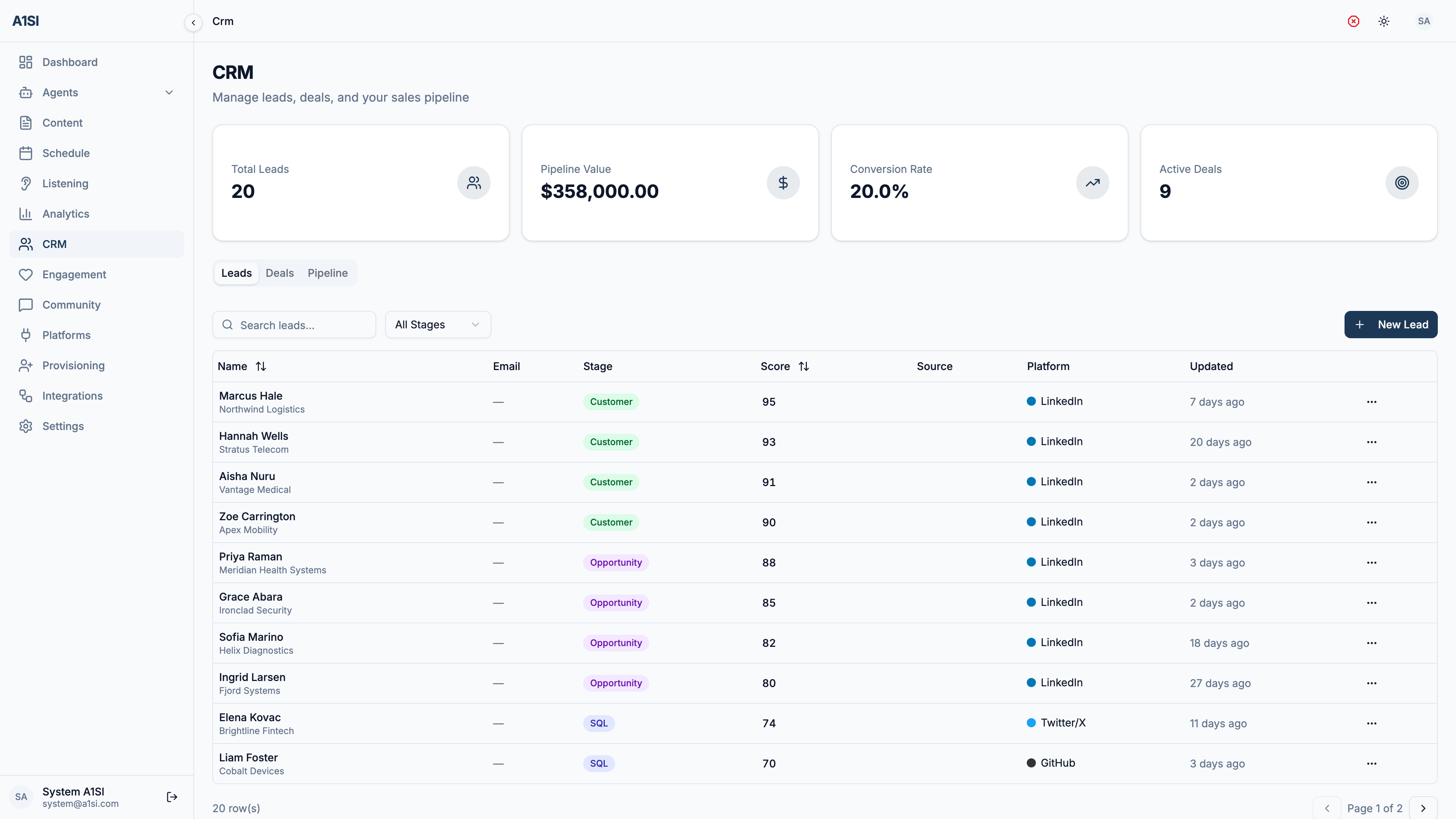Click the Stratus Telecom company text
This screenshot has width=1456, height=819.
coord(254,450)
